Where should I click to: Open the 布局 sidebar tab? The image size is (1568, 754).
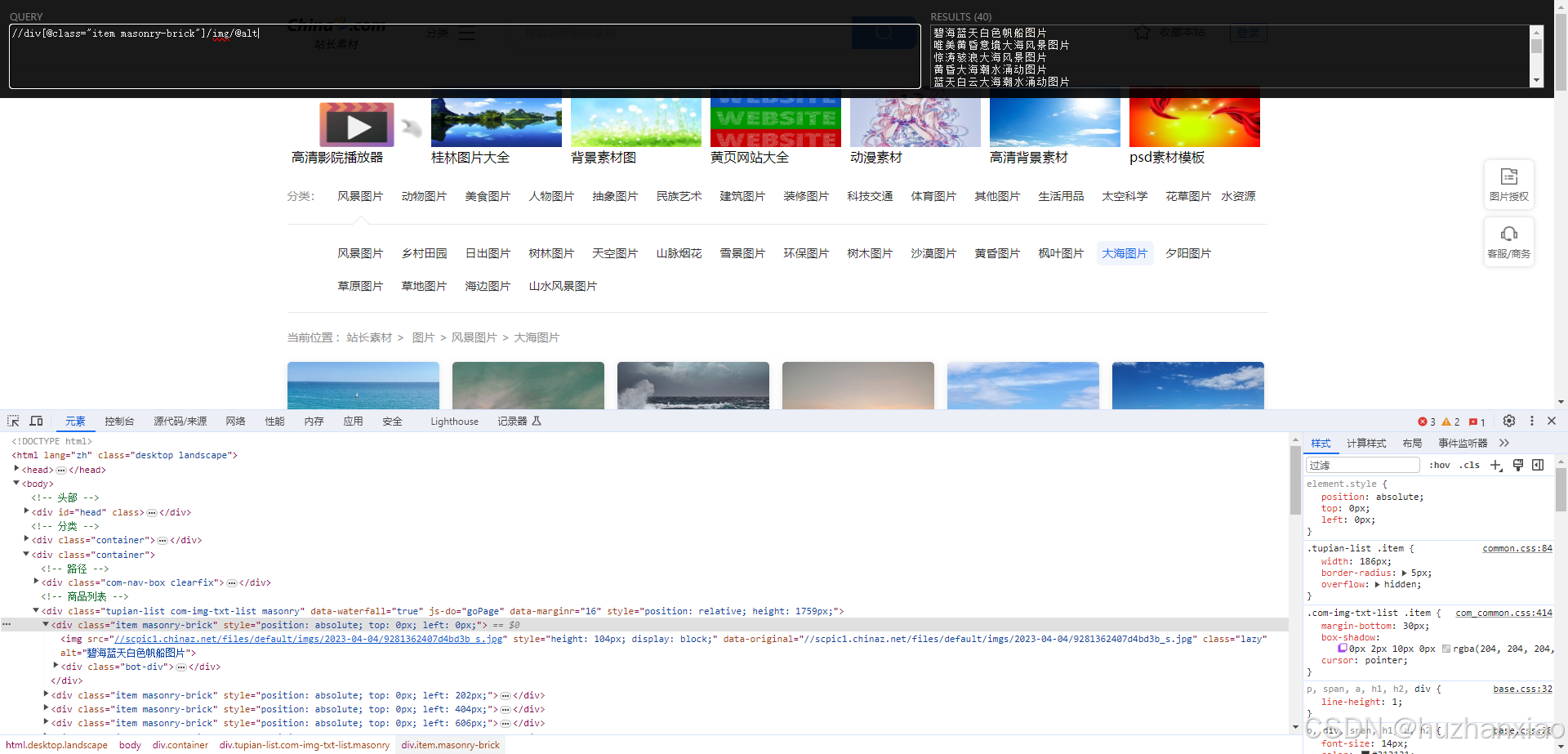click(x=1412, y=444)
